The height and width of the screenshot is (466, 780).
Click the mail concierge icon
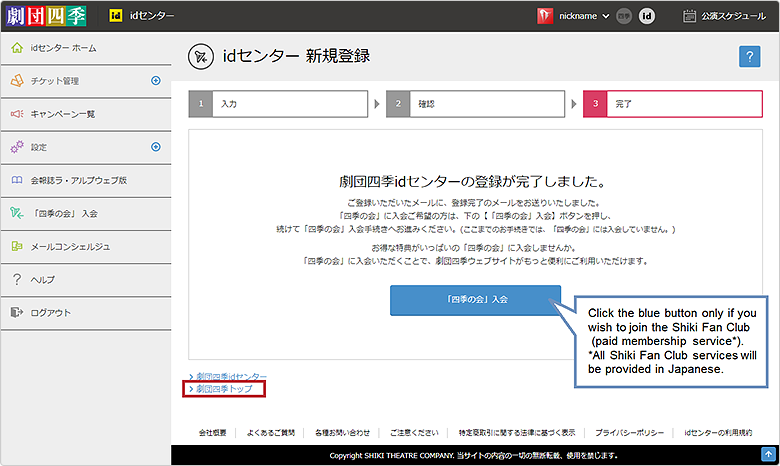click(x=17, y=246)
